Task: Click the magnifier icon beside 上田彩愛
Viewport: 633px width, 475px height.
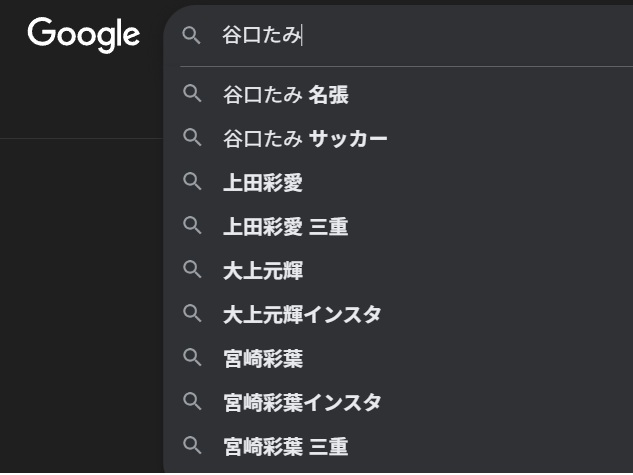Action: click(193, 183)
